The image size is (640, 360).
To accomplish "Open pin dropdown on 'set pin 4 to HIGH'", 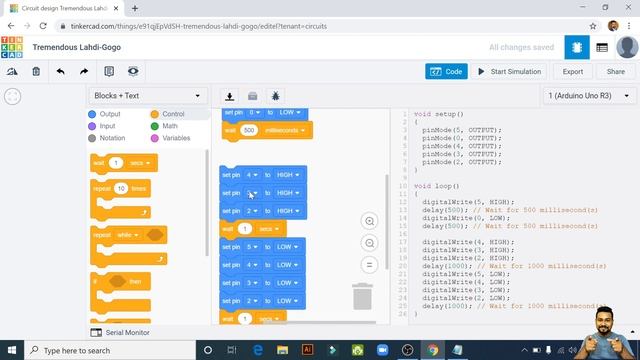I will point(252,175).
